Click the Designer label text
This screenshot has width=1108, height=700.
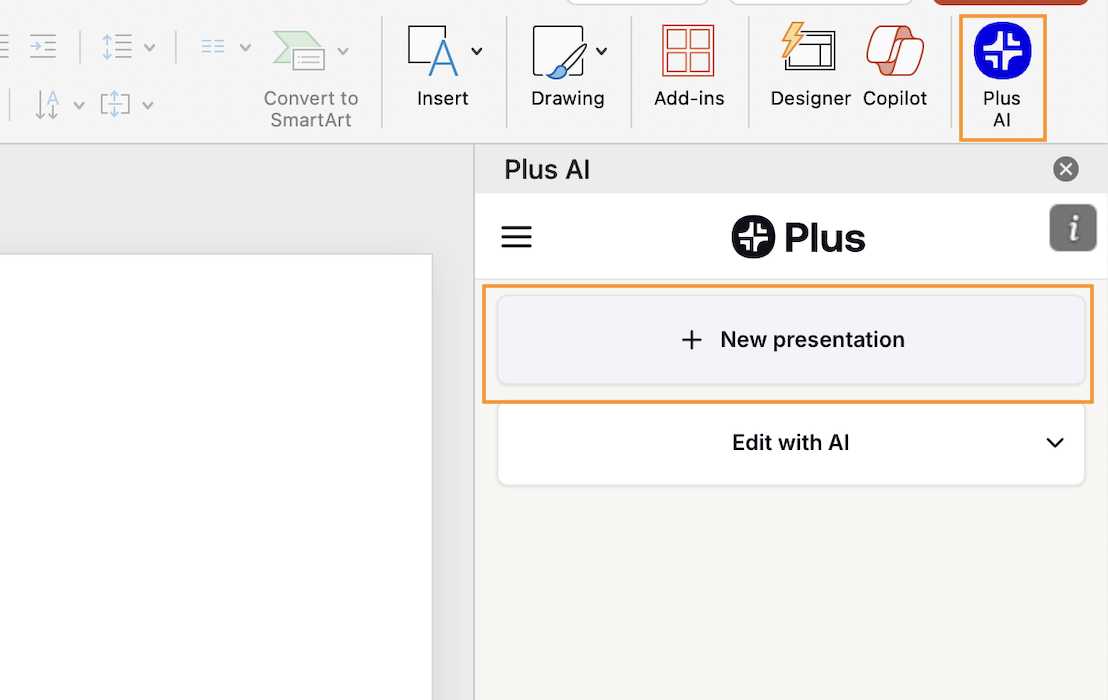pyautogui.click(x=810, y=98)
